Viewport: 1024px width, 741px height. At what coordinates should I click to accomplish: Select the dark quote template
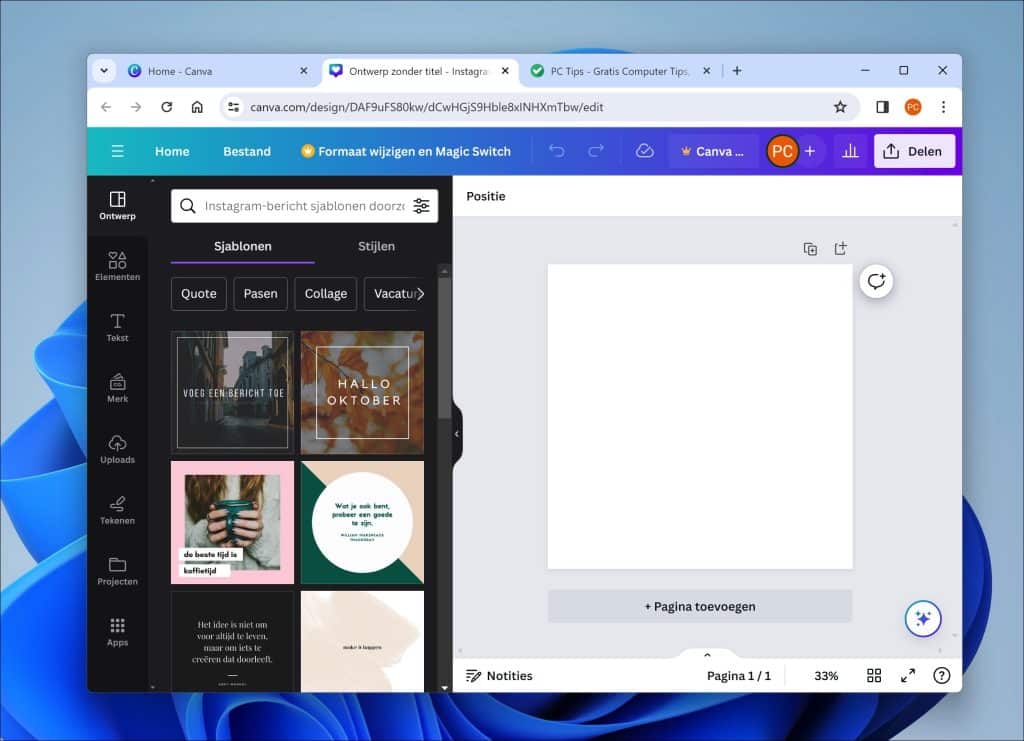(x=232, y=641)
